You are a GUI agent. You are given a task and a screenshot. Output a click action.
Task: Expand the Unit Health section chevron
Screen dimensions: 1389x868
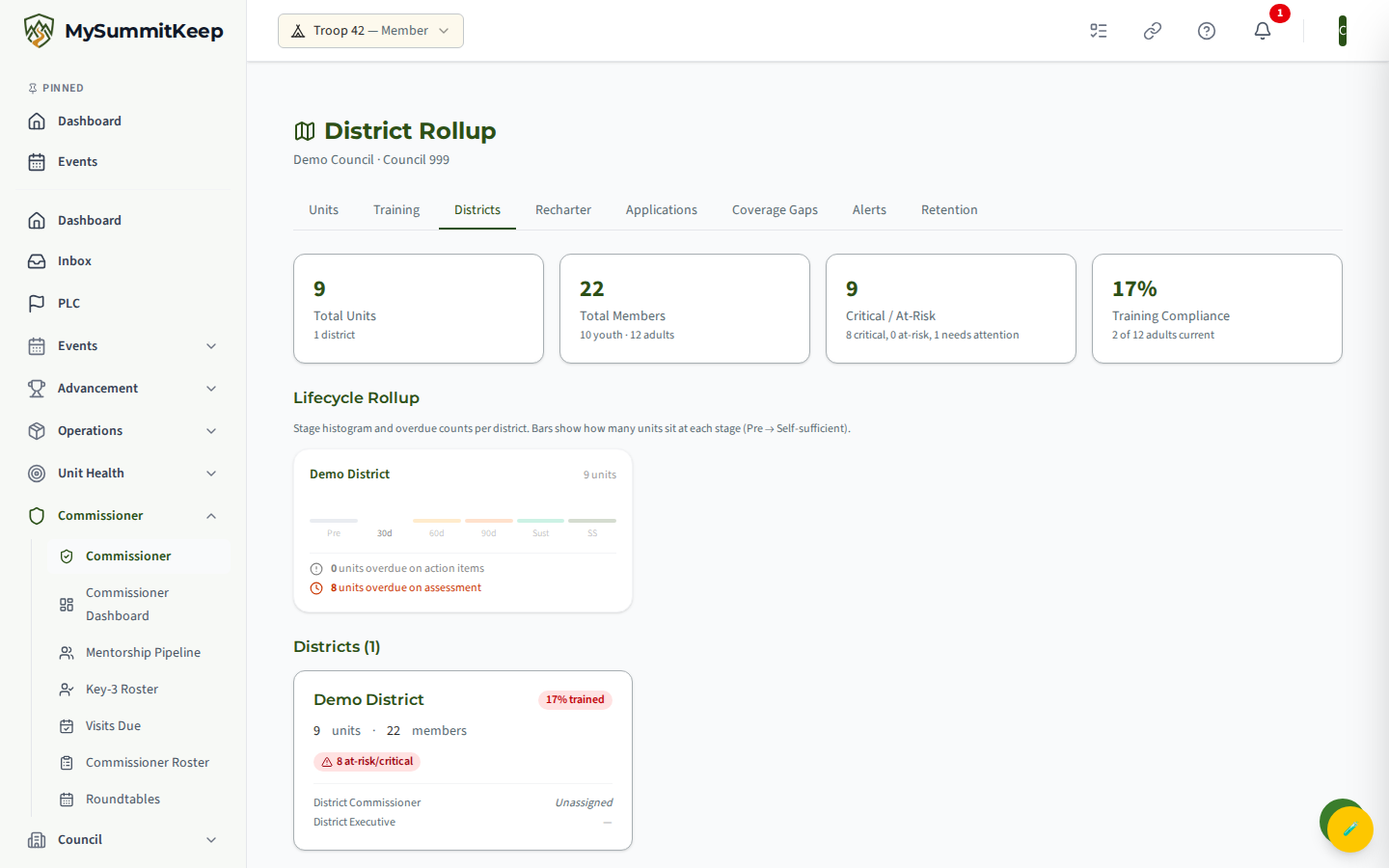pos(211,474)
